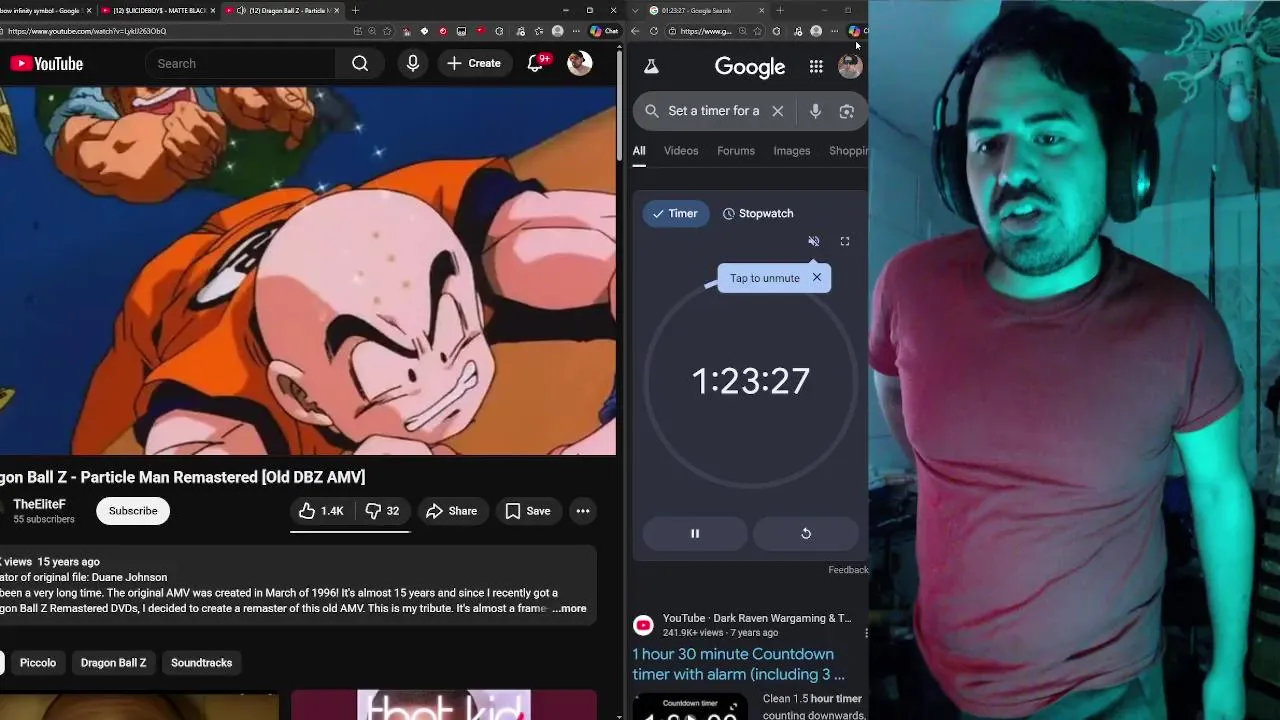Viewport: 1280px width, 720px height.
Task: Clear the Google search box text
Action: (777, 111)
